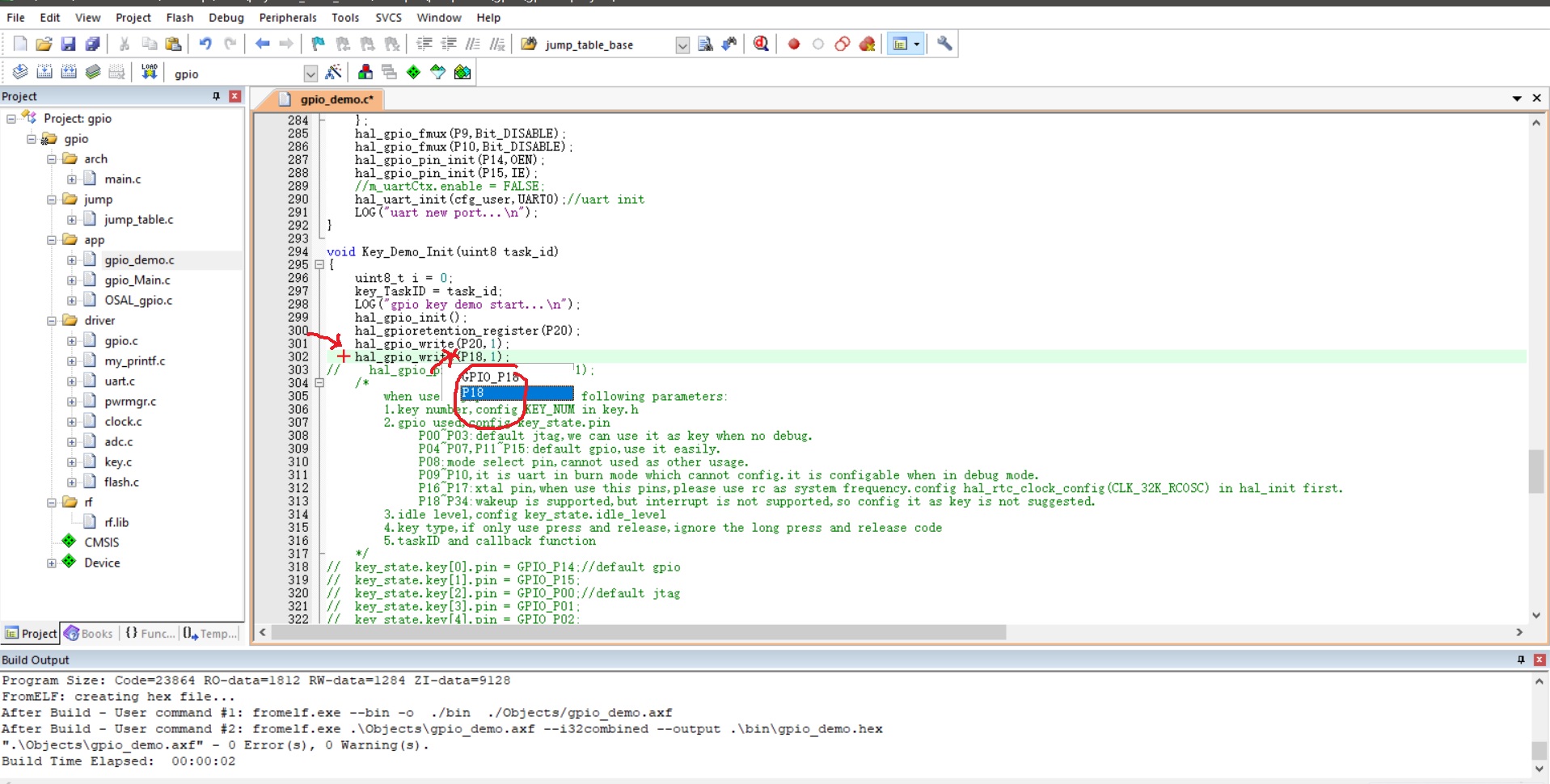Pin the Project panel

(216, 96)
